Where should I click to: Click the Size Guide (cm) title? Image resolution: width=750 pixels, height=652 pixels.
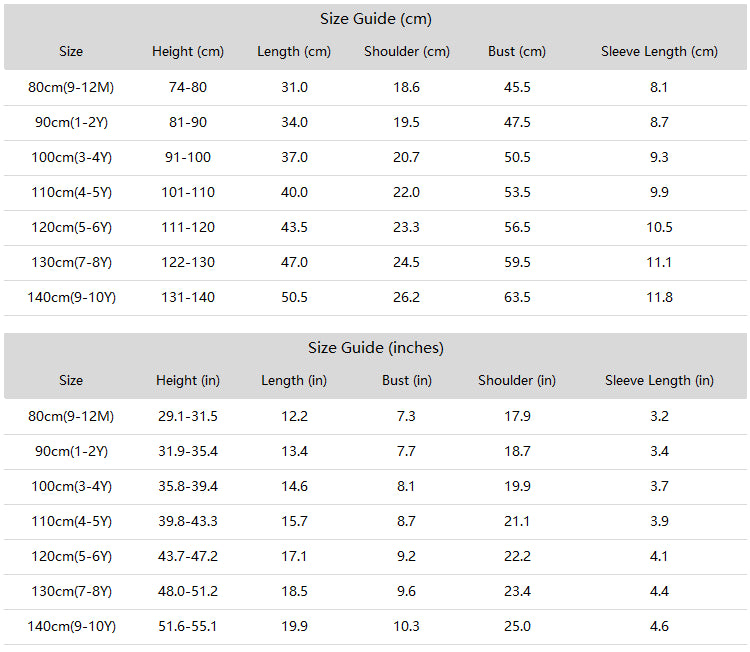(x=375, y=19)
